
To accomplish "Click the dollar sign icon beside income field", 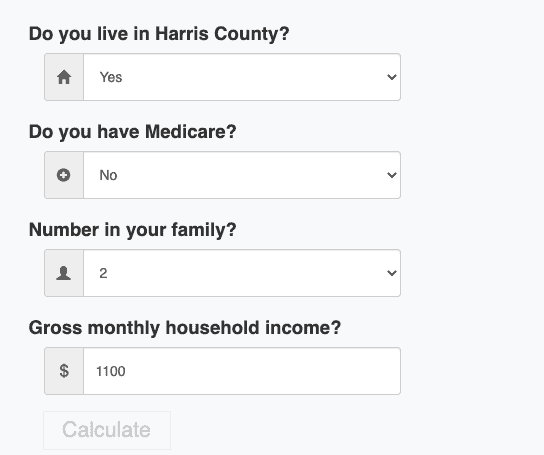I will click(64, 371).
